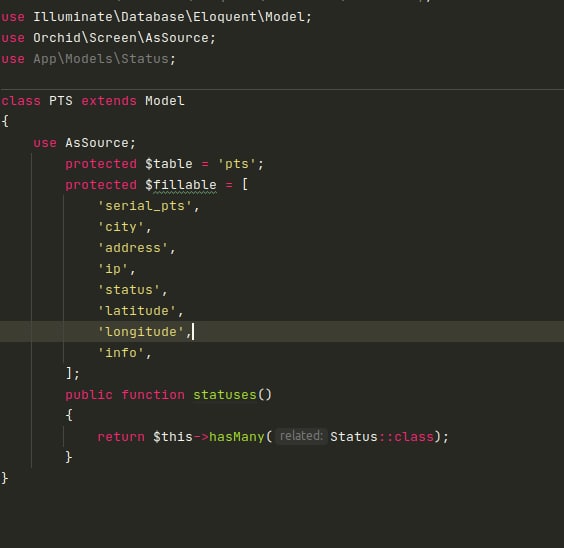This screenshot has height=548, width=564.
Task: Click the 'pts' string value
Action: pos(237,164)
